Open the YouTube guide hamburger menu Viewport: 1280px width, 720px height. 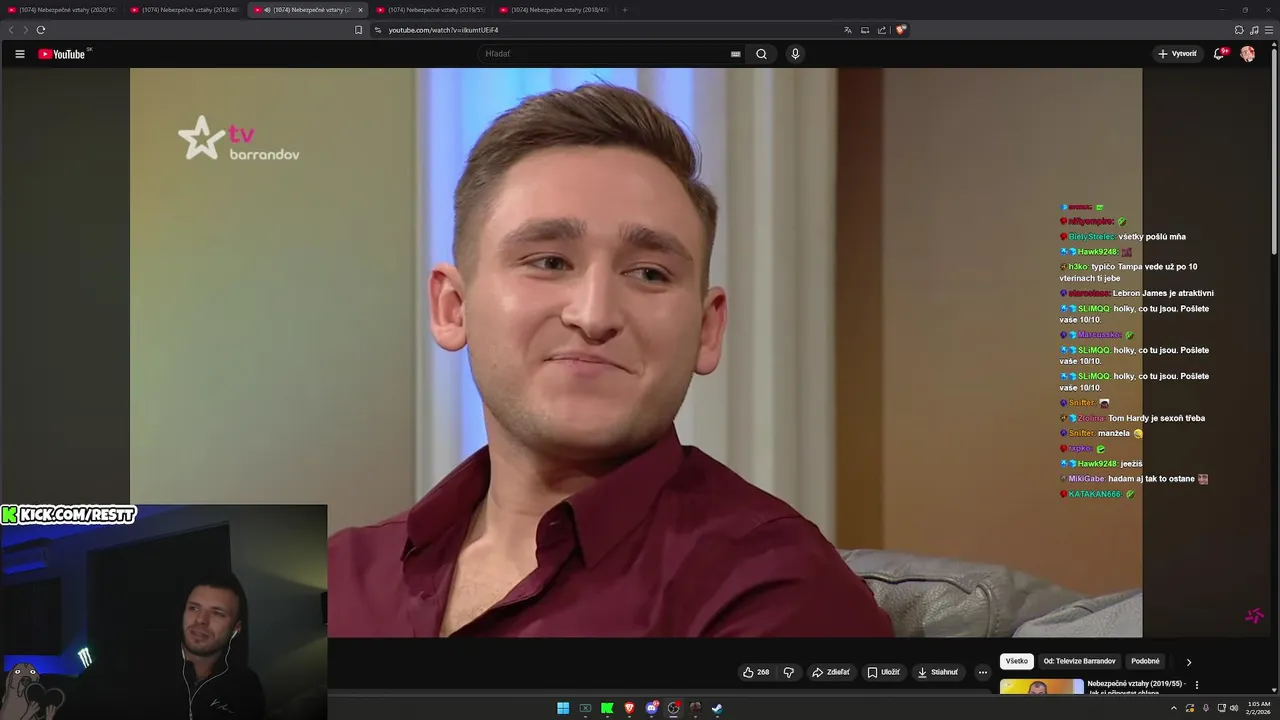(20, 54)
